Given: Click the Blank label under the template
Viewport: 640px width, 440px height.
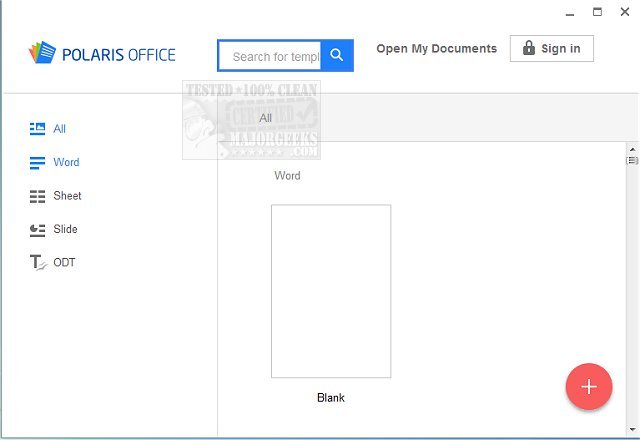Looking at the screenshot, I should (x=331, y=398).
